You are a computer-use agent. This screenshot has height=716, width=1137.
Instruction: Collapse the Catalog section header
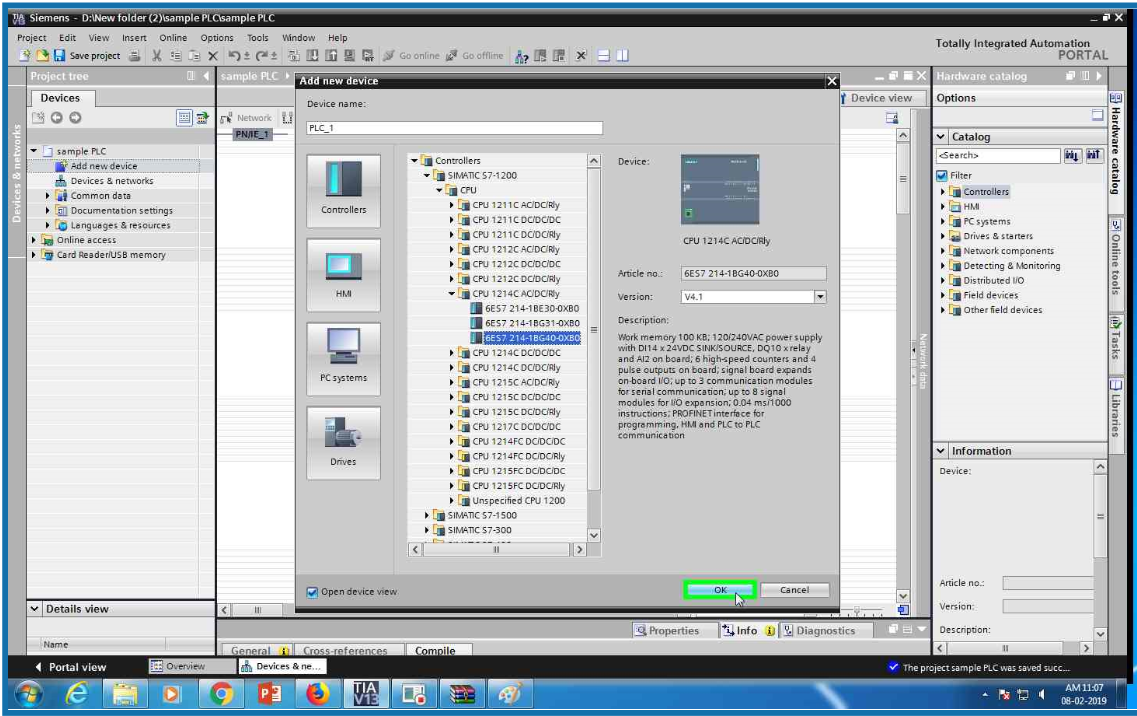click(940, 136)
